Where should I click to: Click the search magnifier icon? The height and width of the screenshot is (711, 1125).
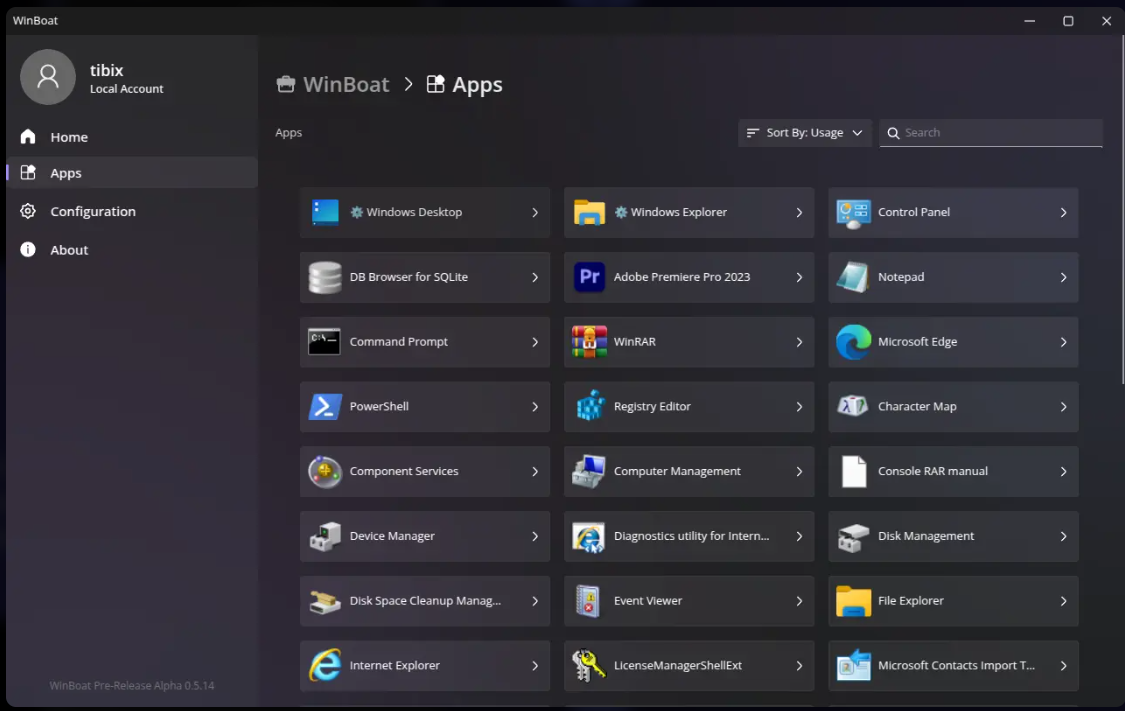point(893,133)
